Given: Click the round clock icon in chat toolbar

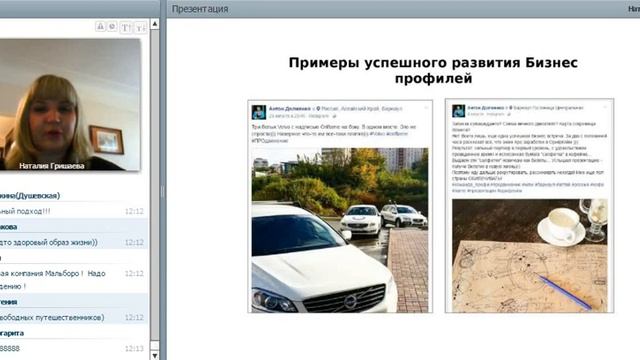Looking at the screenshot, I should 112,27.
